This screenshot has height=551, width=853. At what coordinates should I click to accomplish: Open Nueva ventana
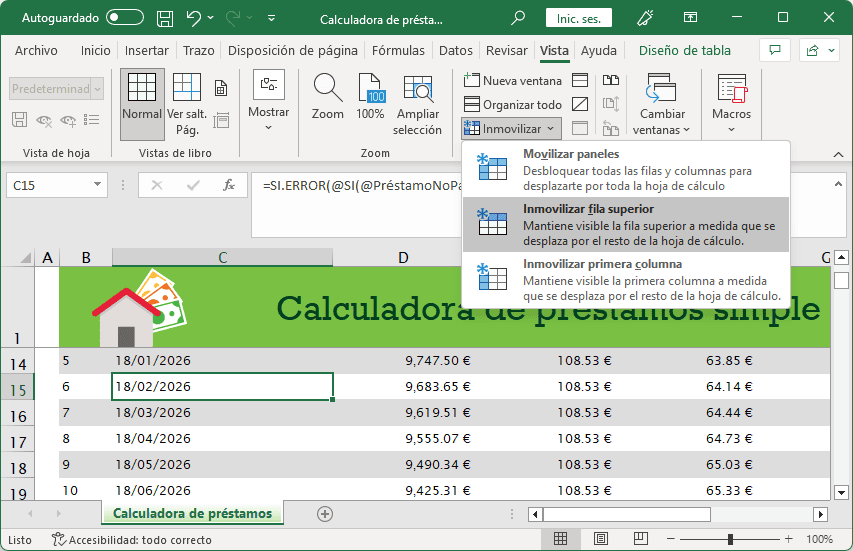coord(513,80)
